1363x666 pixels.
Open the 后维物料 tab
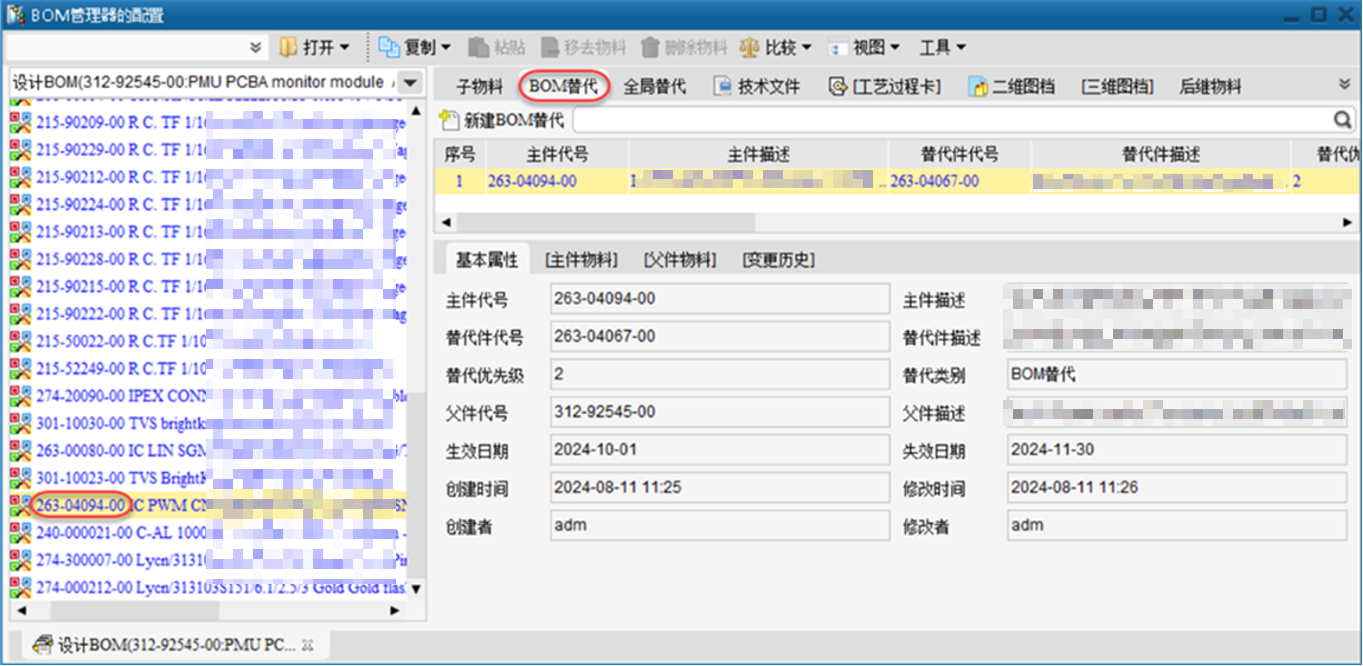tap(1210, 87)
